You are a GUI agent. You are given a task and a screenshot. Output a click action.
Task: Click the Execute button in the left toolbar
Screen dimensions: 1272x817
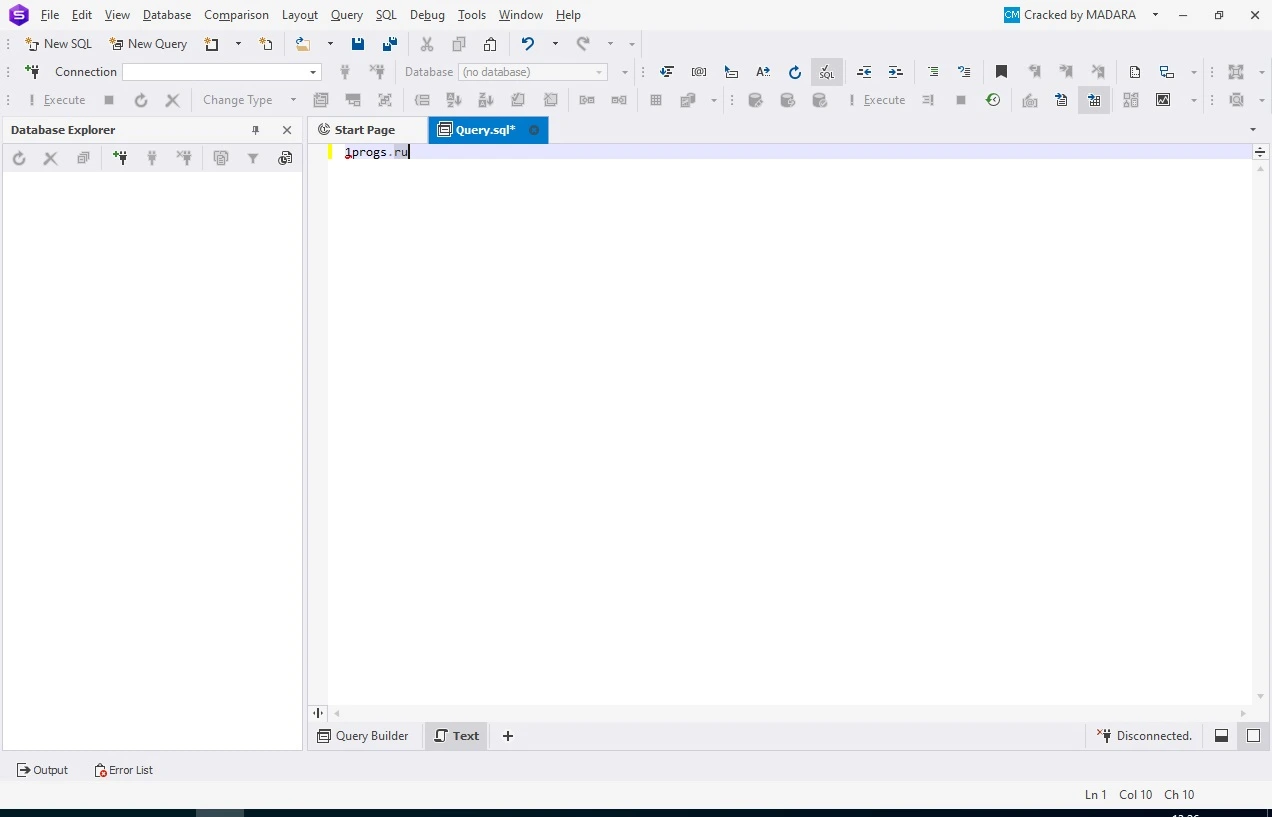(57, 100)
